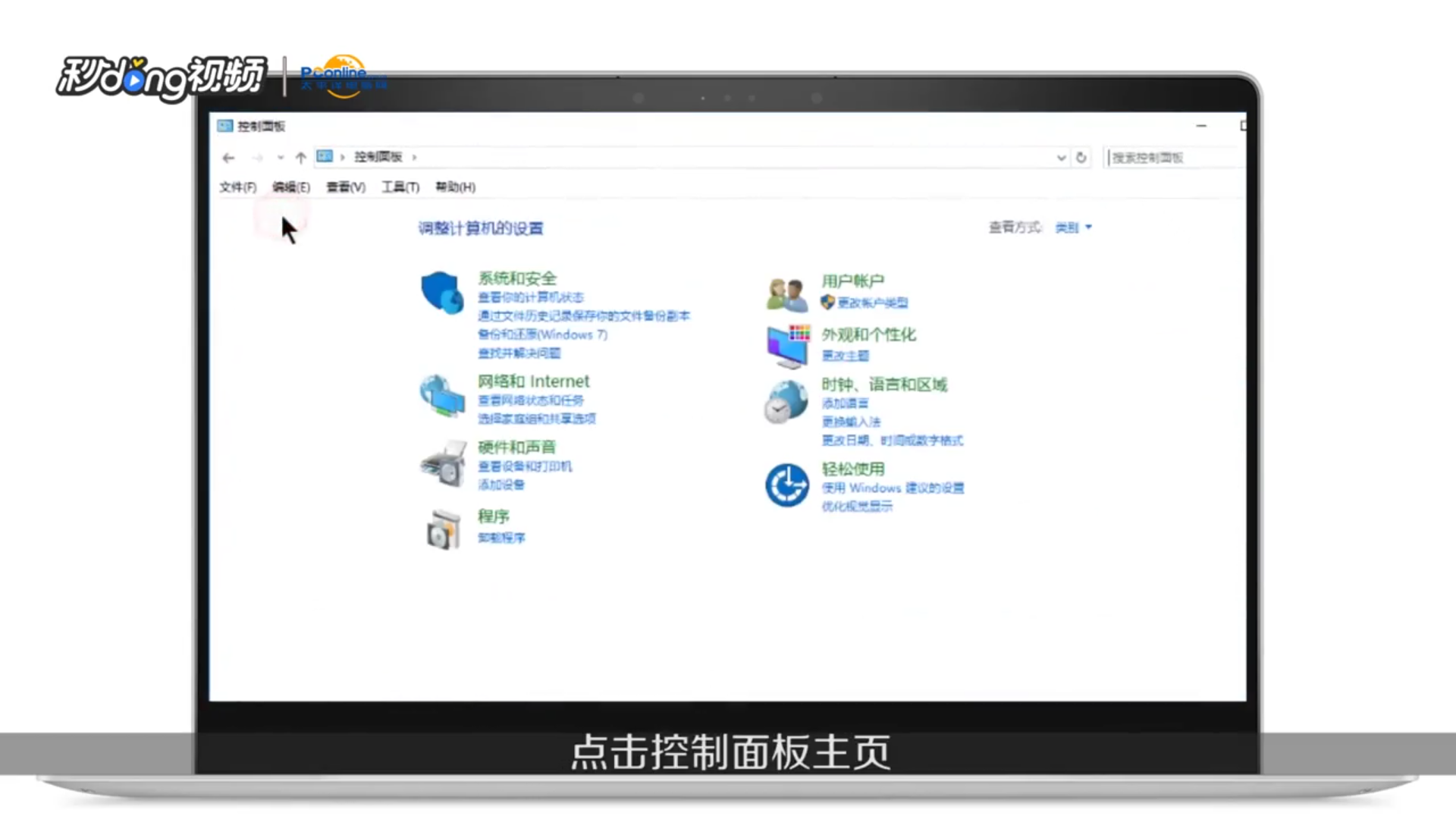Open the 文件(F) menu
The height and width of the screenshot is (819, 1456).
[238, 187]
